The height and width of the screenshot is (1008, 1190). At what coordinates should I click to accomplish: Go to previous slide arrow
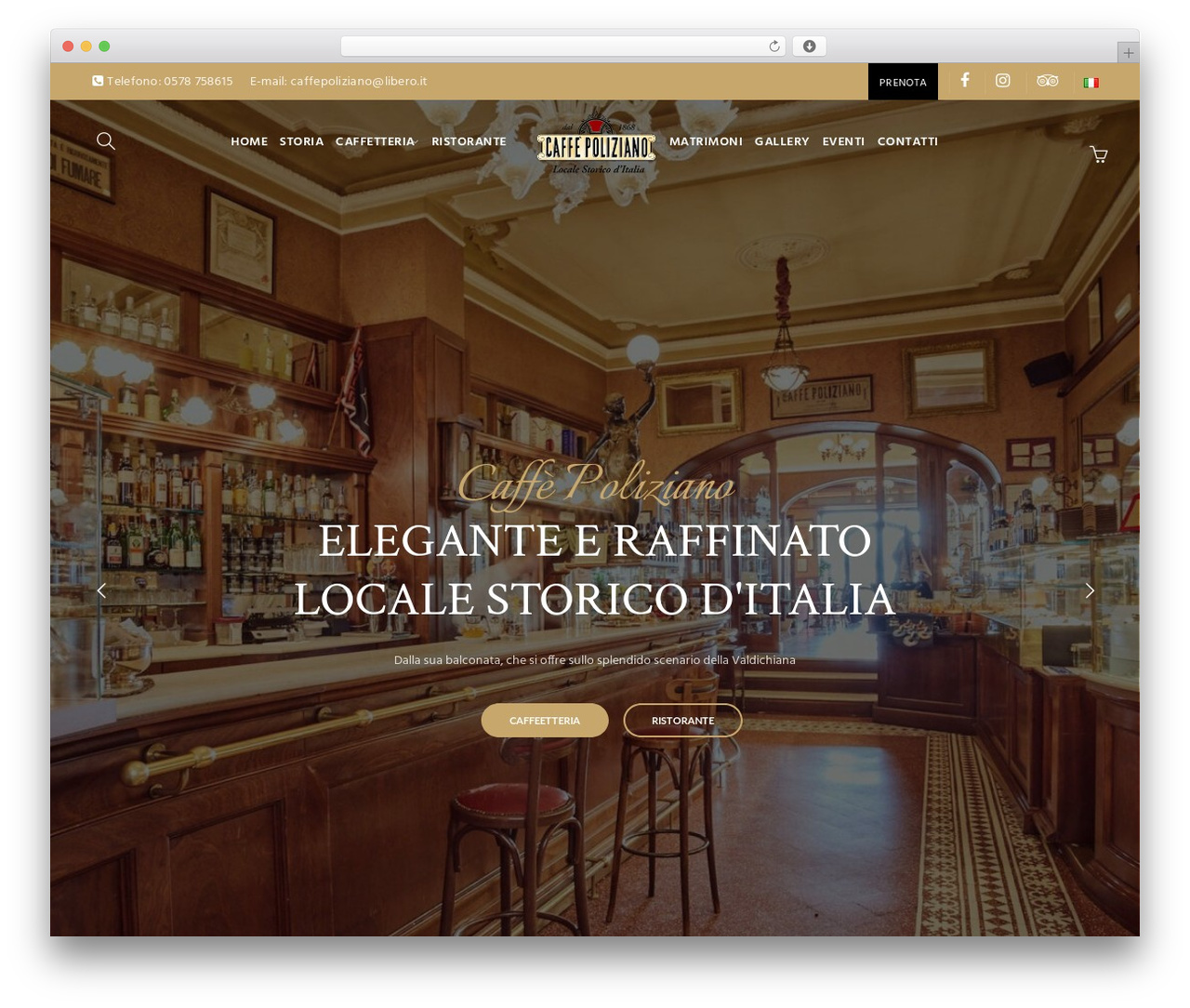(101, 590)
